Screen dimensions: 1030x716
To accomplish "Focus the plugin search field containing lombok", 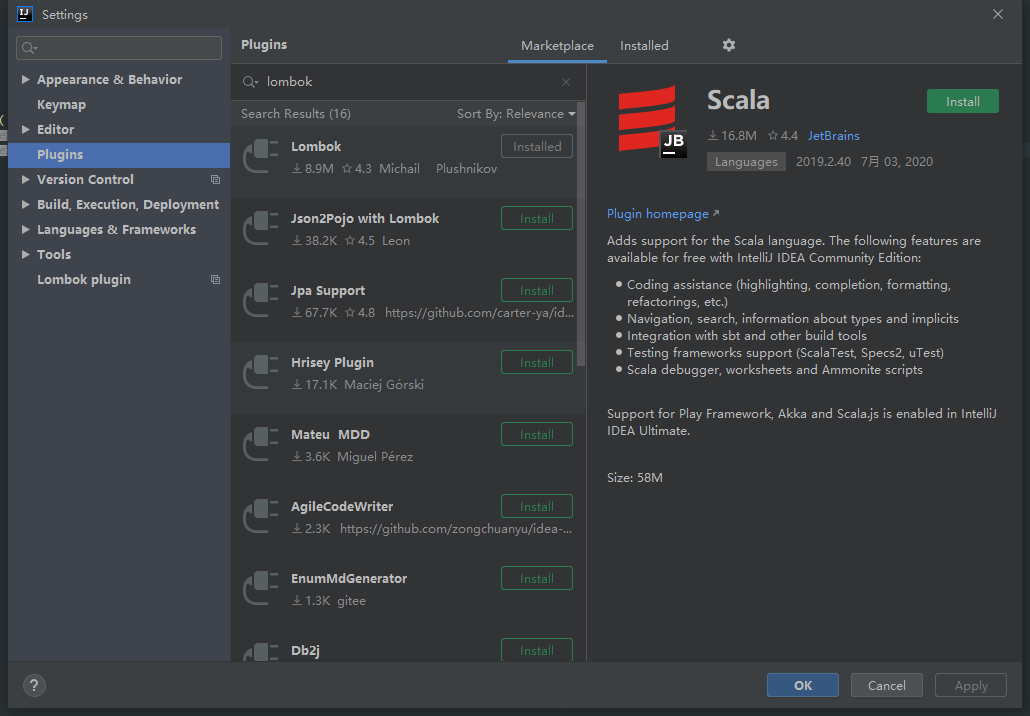I will tap(407, 82).
